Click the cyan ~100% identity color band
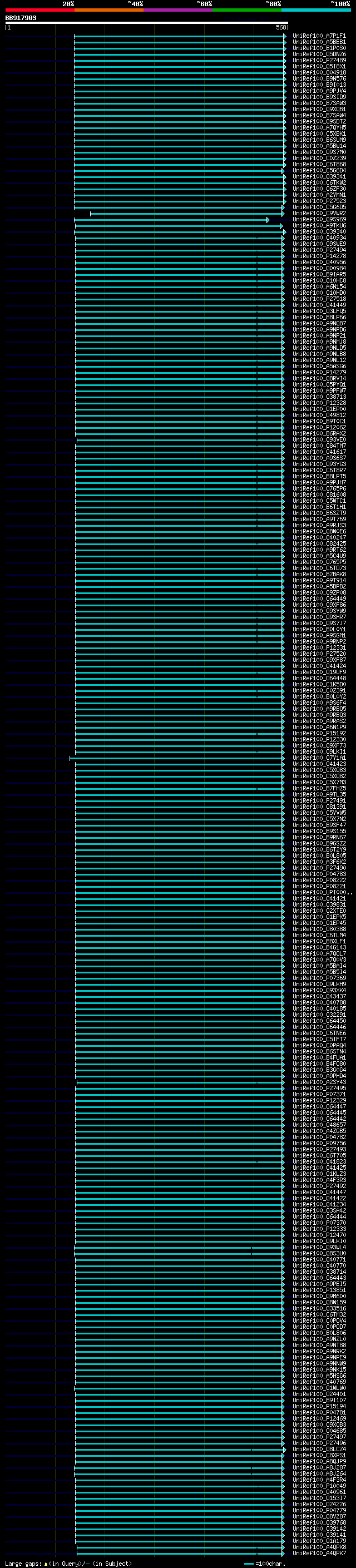The width and height of the screenshot is (356, 1568). [316, 10]
